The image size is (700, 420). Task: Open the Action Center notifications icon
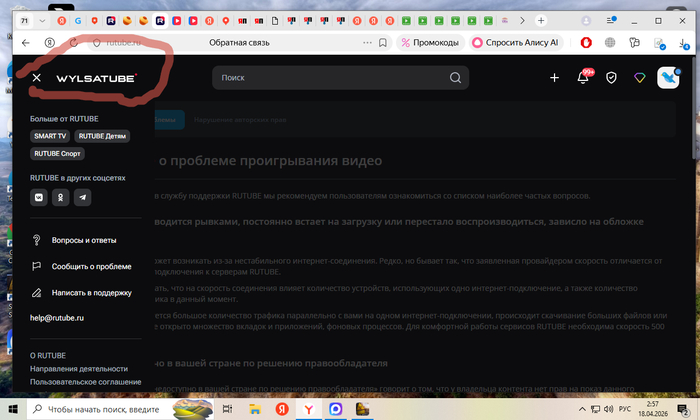(x=683, y=409)
